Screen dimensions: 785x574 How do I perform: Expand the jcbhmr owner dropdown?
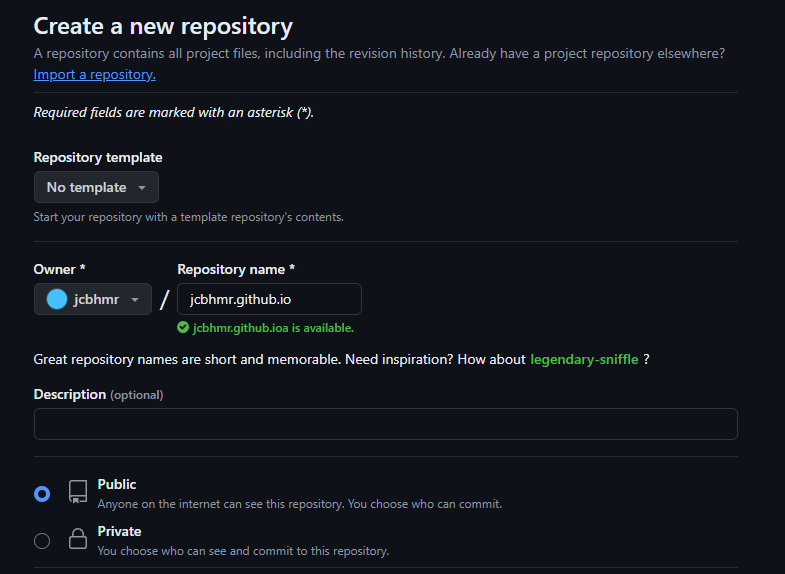coord(93,299)
